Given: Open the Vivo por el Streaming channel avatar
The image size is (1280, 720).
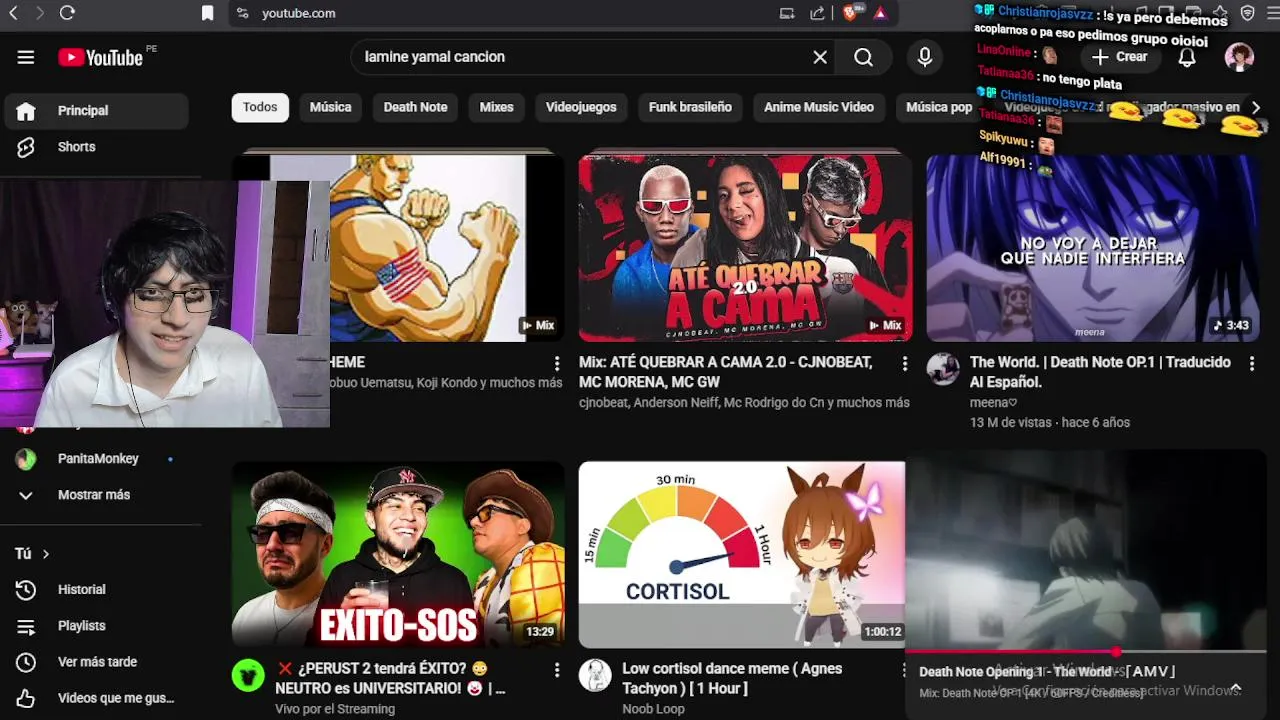Looking at the screenshot, I should point(248,675).
